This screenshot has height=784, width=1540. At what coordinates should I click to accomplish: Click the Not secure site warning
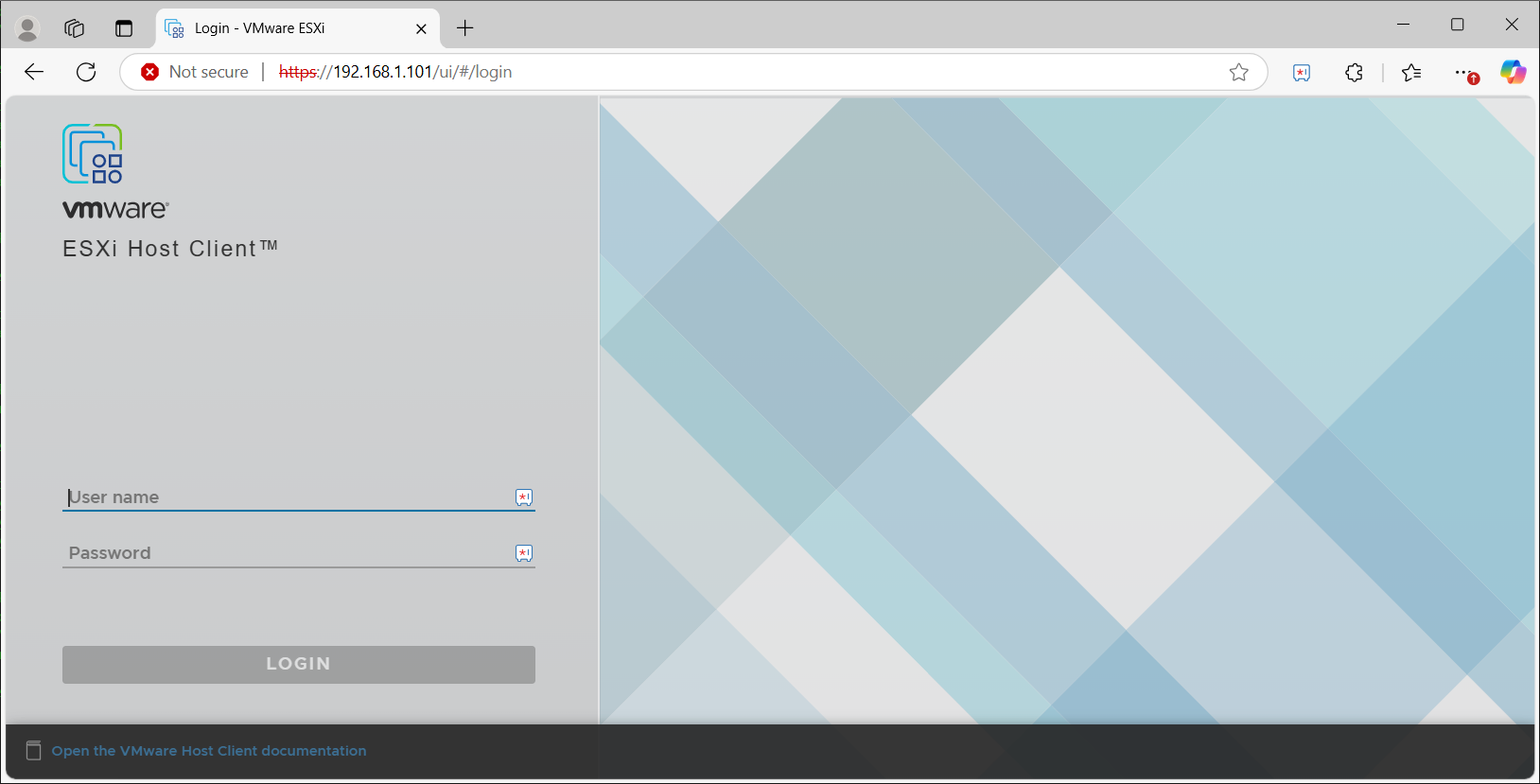(195, 72)
